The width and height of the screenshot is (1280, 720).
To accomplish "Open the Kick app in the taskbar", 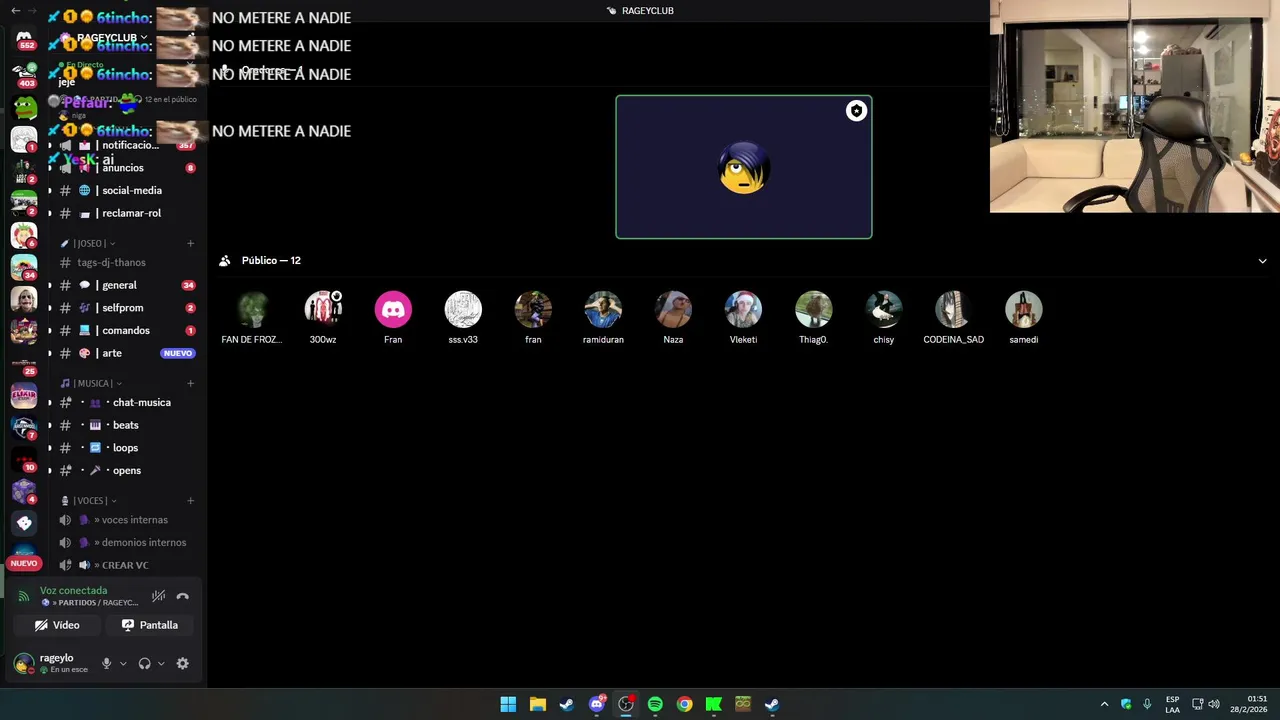I will (x=714, y=704).
